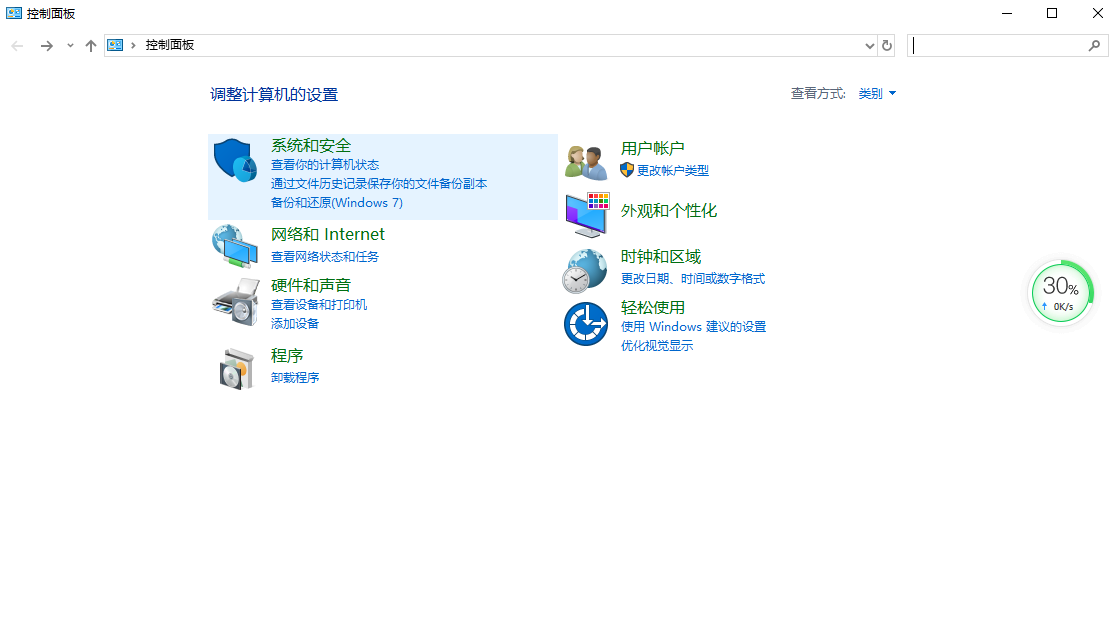Image resolution: width=1111 pixels, height=623 pixels.
Task: Click the up arrow navigation icon
Action: 90,45
